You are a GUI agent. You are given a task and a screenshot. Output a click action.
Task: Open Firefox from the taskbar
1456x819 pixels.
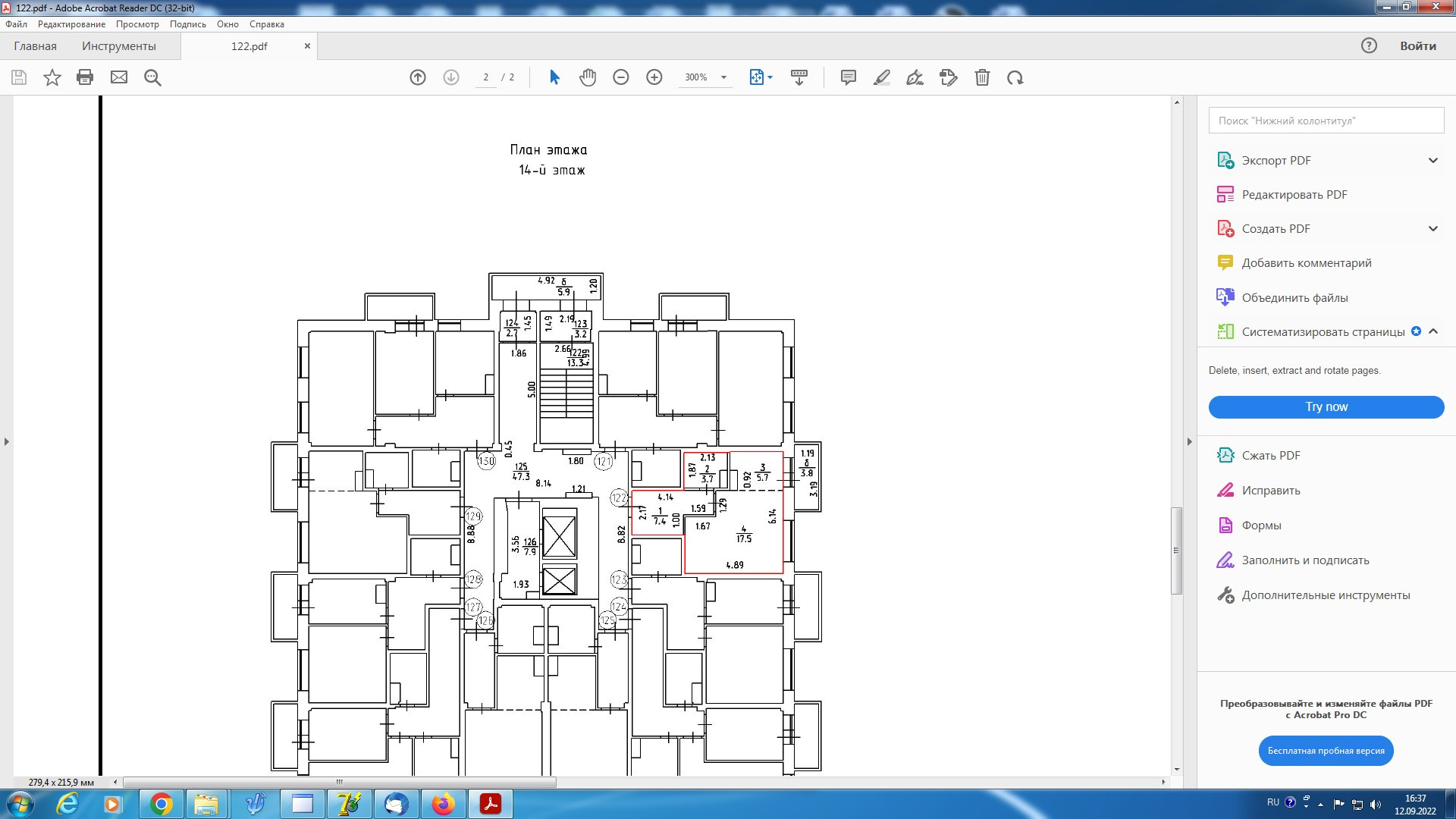[443, 804]
